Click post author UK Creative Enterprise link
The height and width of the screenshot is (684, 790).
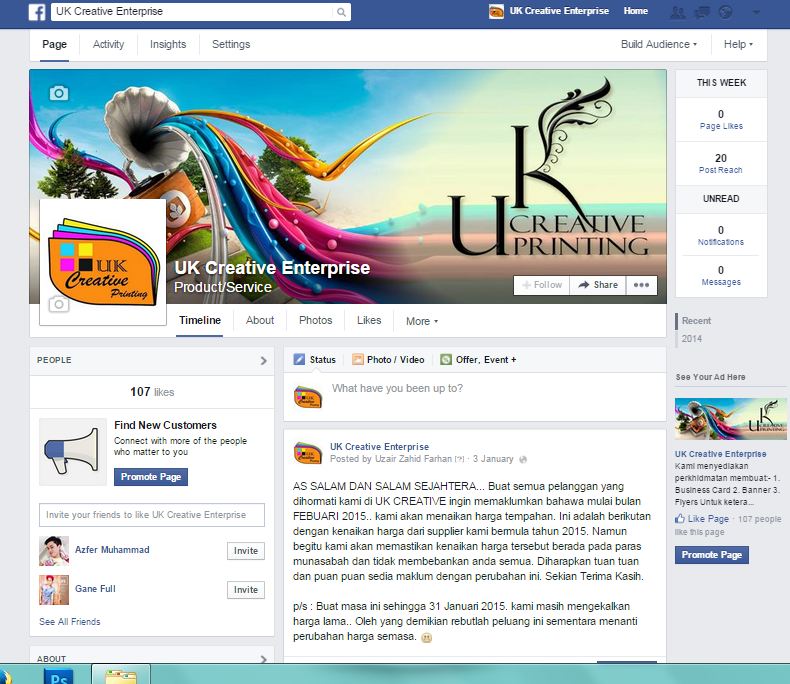tap(379, 446)
